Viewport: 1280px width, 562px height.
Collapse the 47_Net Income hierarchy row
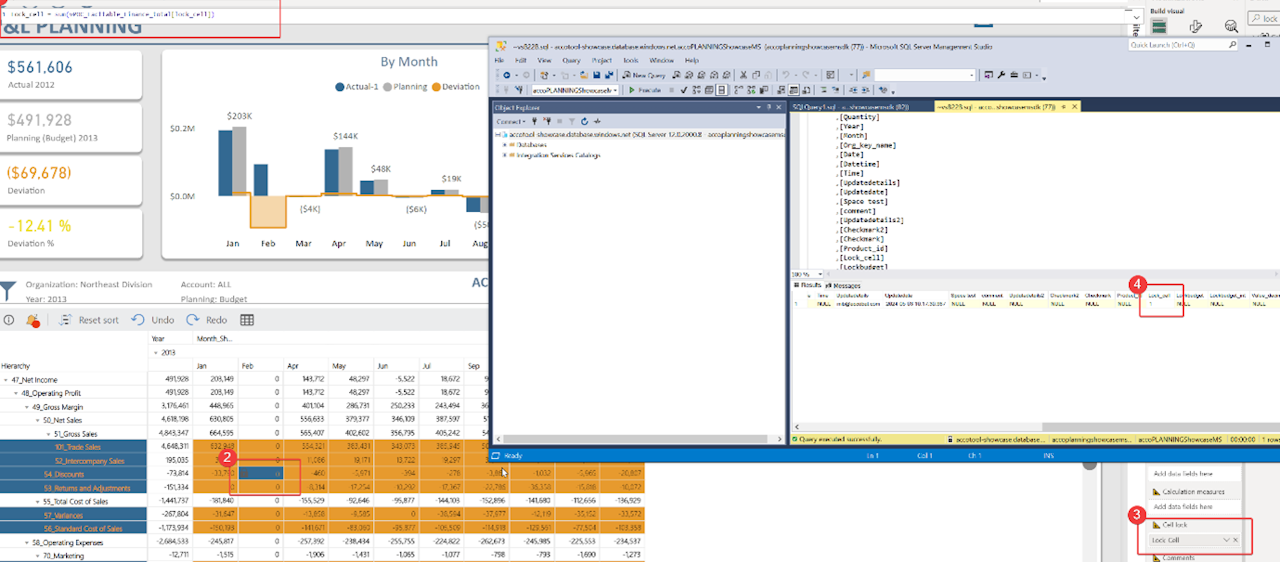6,380
